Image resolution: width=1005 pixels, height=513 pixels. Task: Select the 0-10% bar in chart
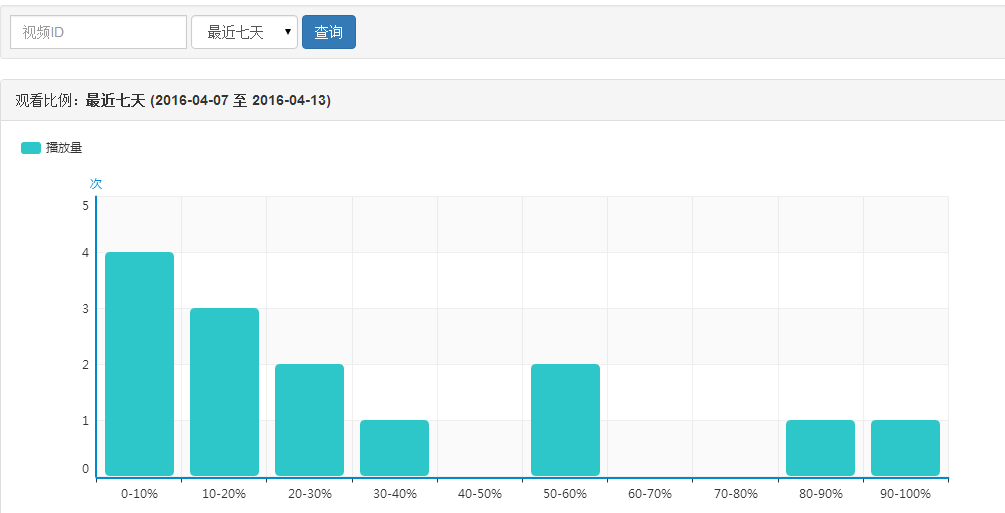click(139, 364)
